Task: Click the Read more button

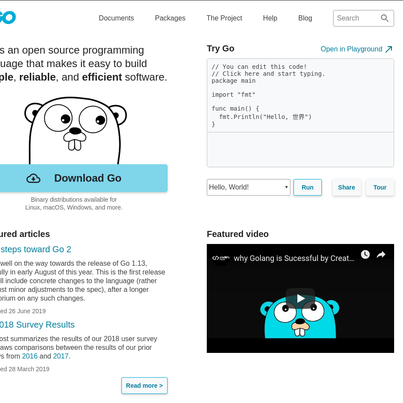Action: pos(144,386)
